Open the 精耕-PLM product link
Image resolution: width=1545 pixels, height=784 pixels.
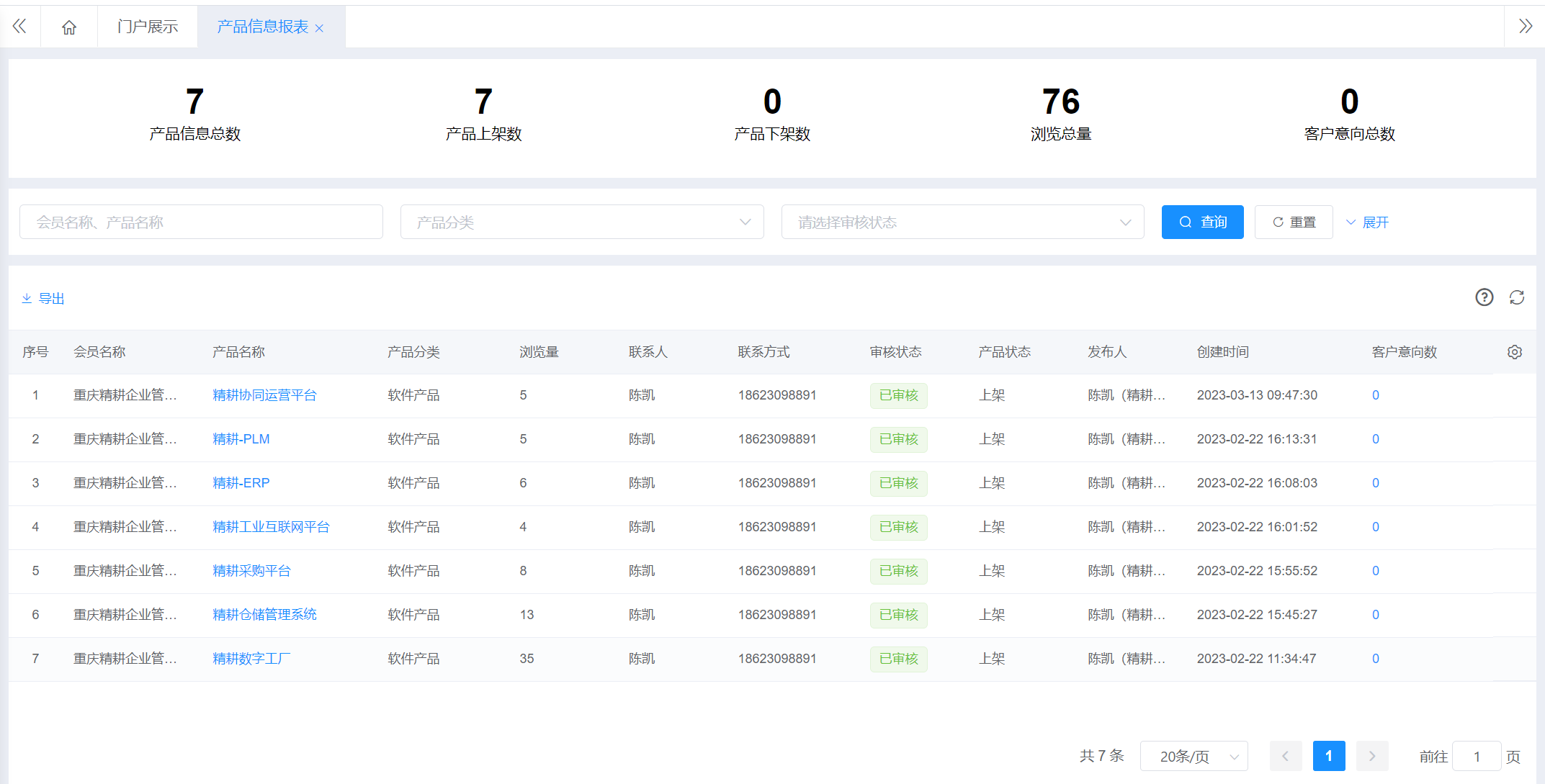click(x=241, y=439)
